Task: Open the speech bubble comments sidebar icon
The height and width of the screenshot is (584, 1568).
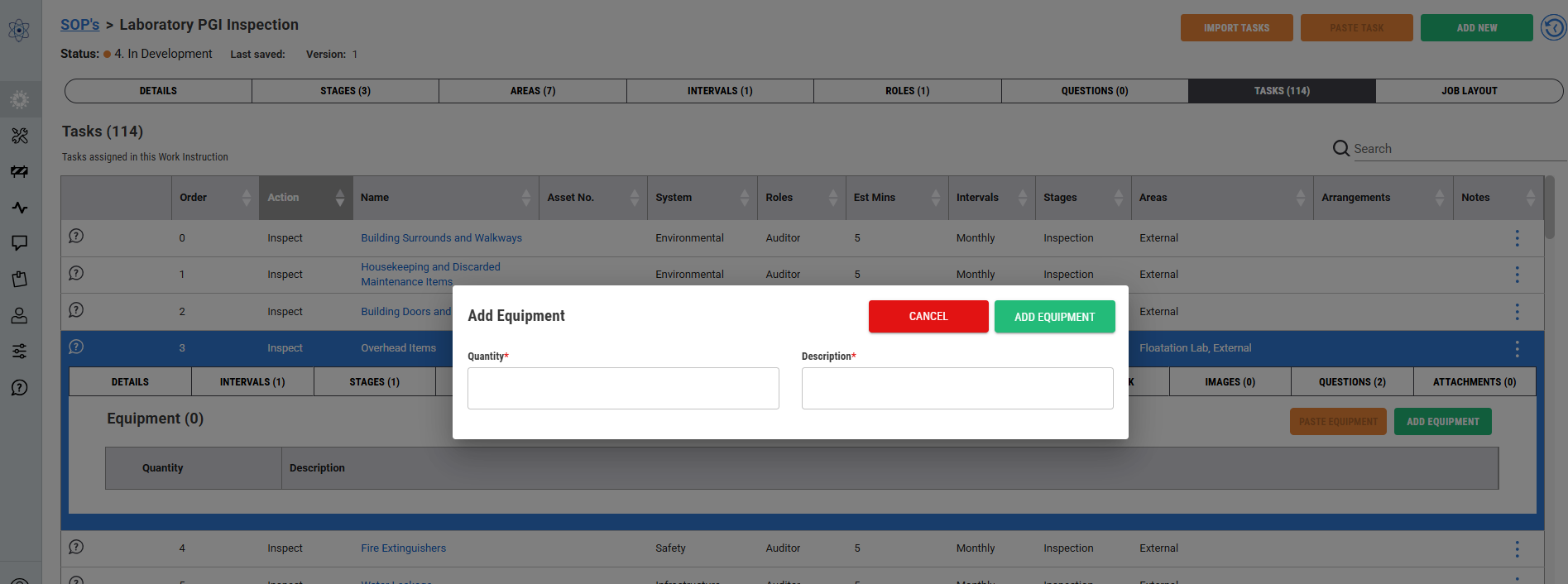Action: (19, 243)
